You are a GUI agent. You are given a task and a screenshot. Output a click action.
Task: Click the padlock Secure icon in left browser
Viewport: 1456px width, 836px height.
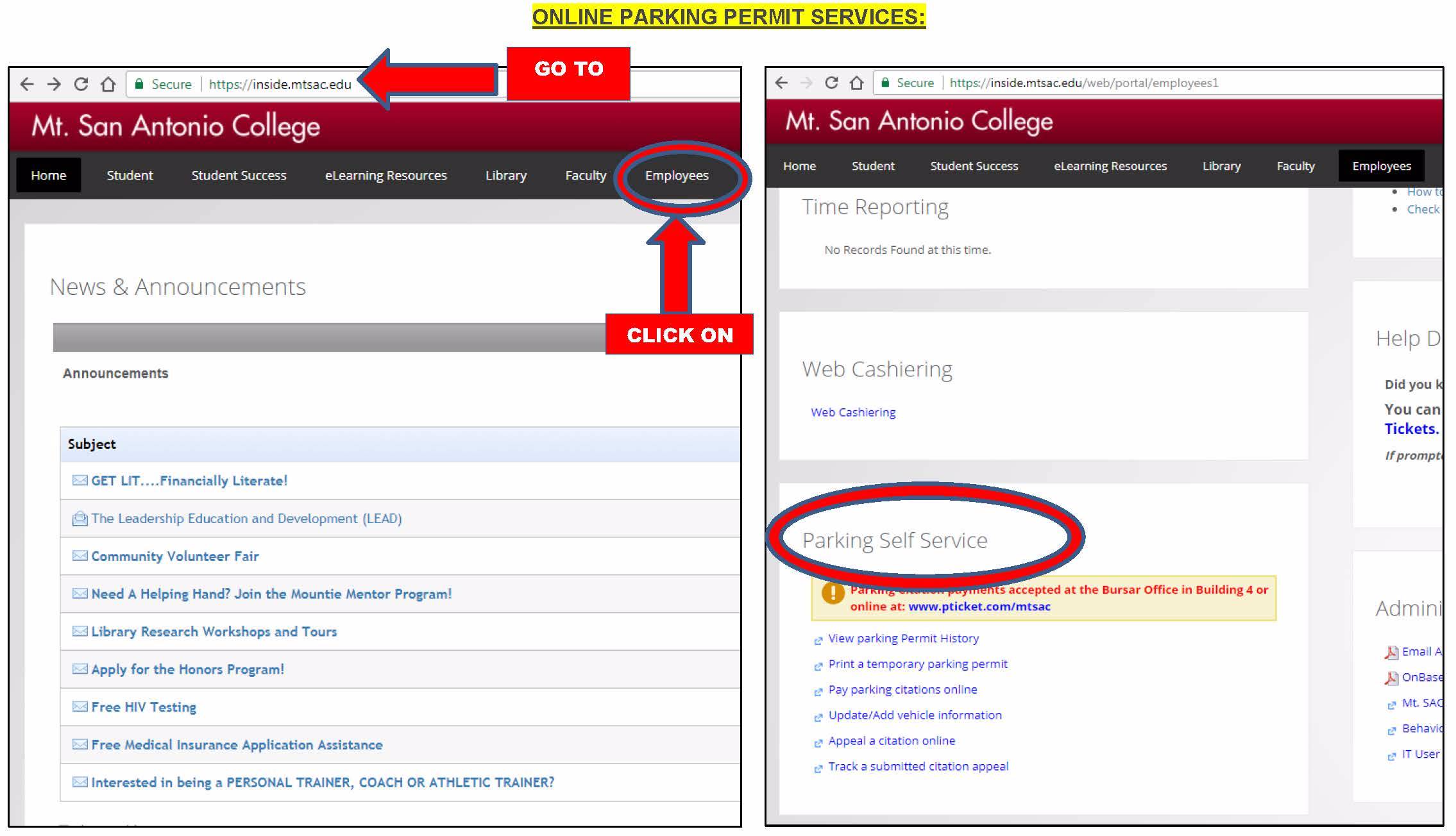pos(139,84)
